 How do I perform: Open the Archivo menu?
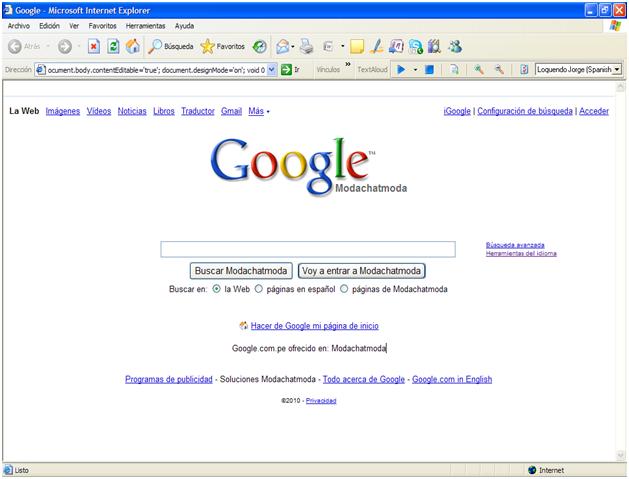(x=18, y=26)
